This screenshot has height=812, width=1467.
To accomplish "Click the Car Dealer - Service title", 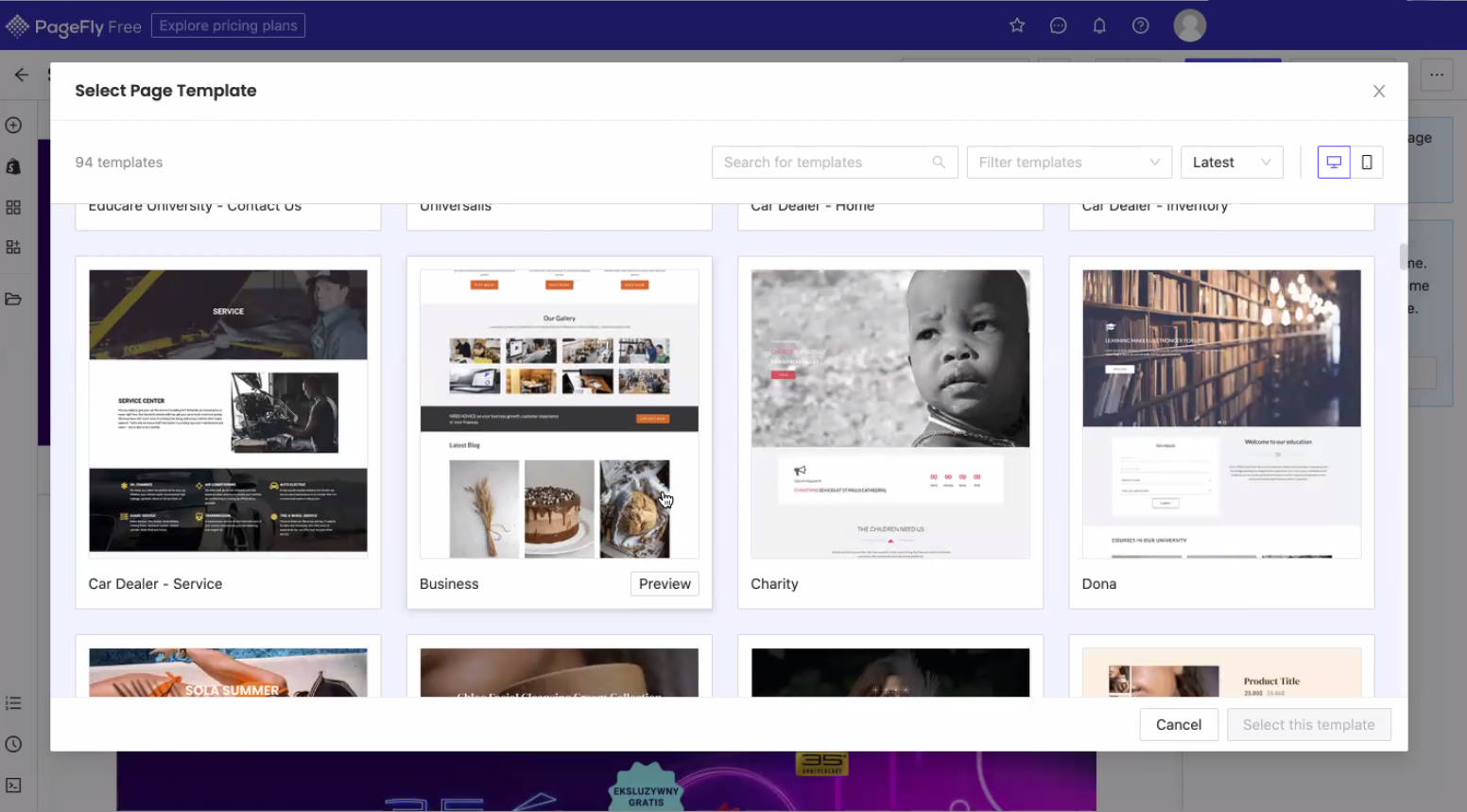I will (155, 584).
